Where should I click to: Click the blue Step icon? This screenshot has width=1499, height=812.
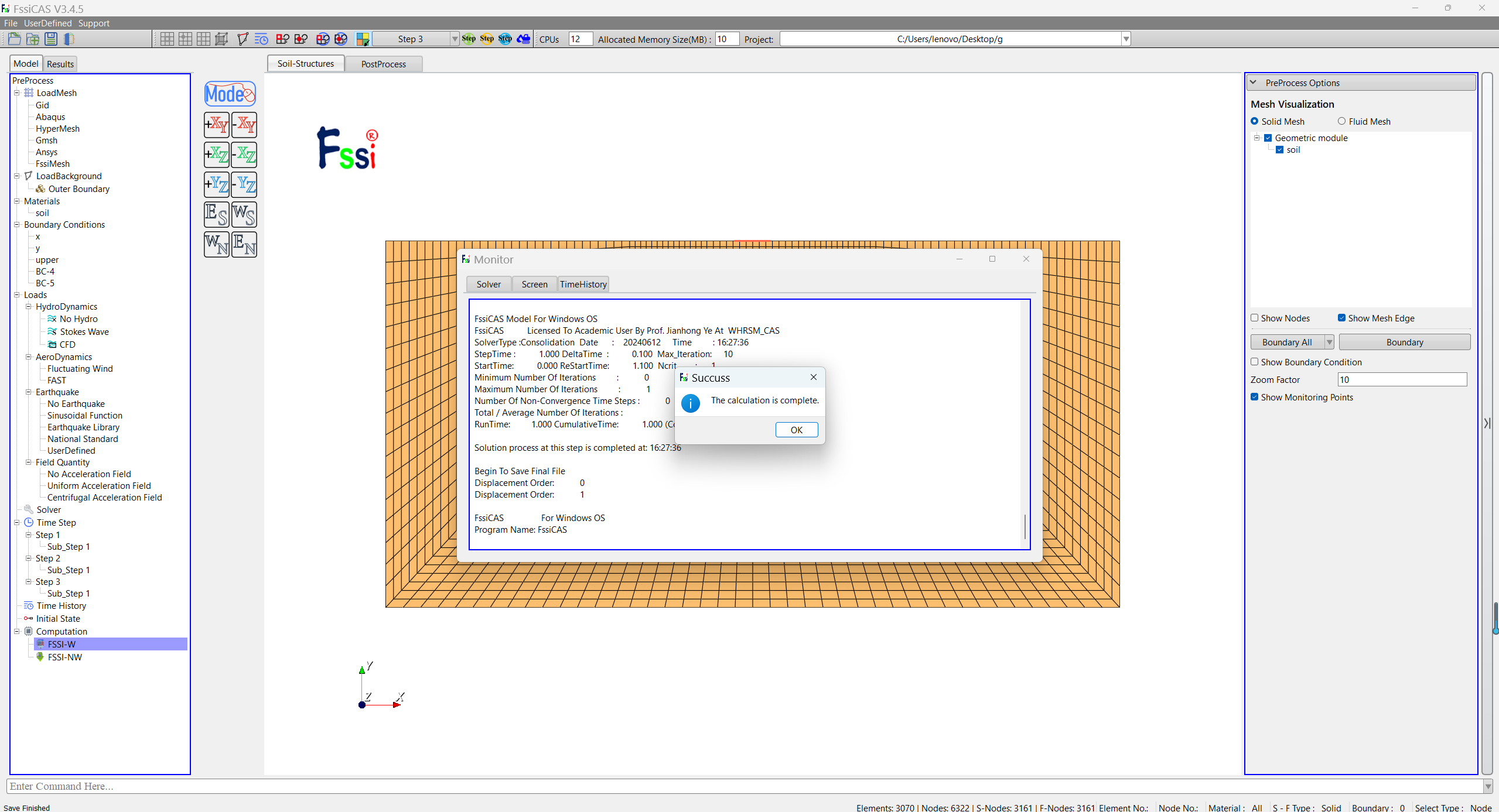coord(505,39)
